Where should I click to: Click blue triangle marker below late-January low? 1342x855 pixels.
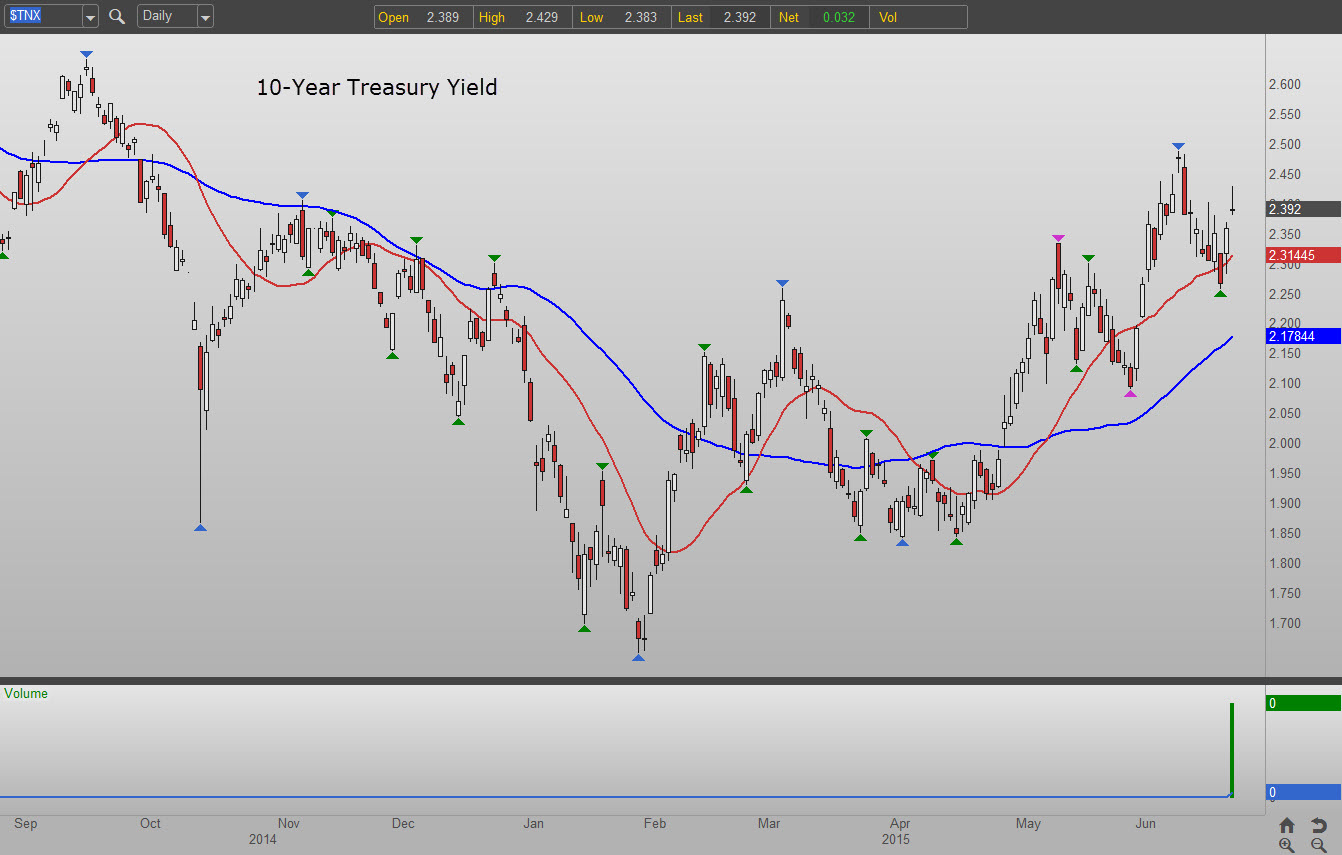[x=640, y=656]
